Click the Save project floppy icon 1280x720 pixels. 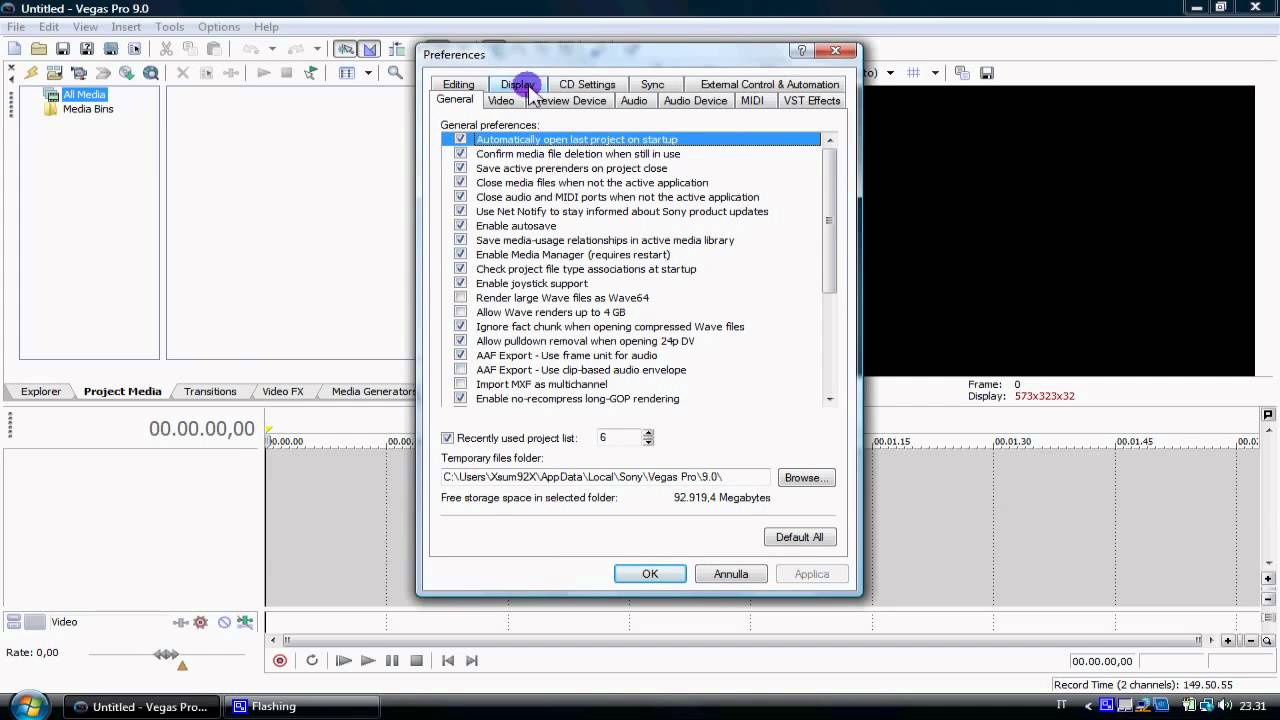62,48
